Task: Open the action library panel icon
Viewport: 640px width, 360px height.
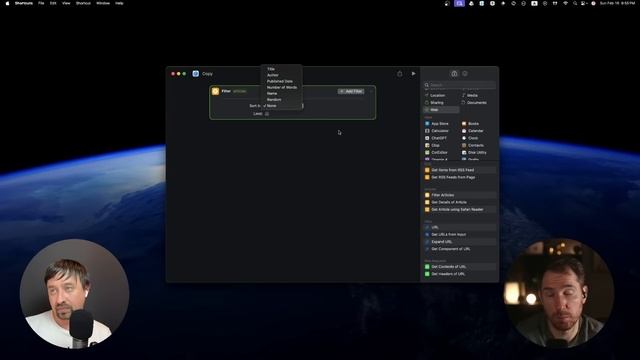Action: 454,74
